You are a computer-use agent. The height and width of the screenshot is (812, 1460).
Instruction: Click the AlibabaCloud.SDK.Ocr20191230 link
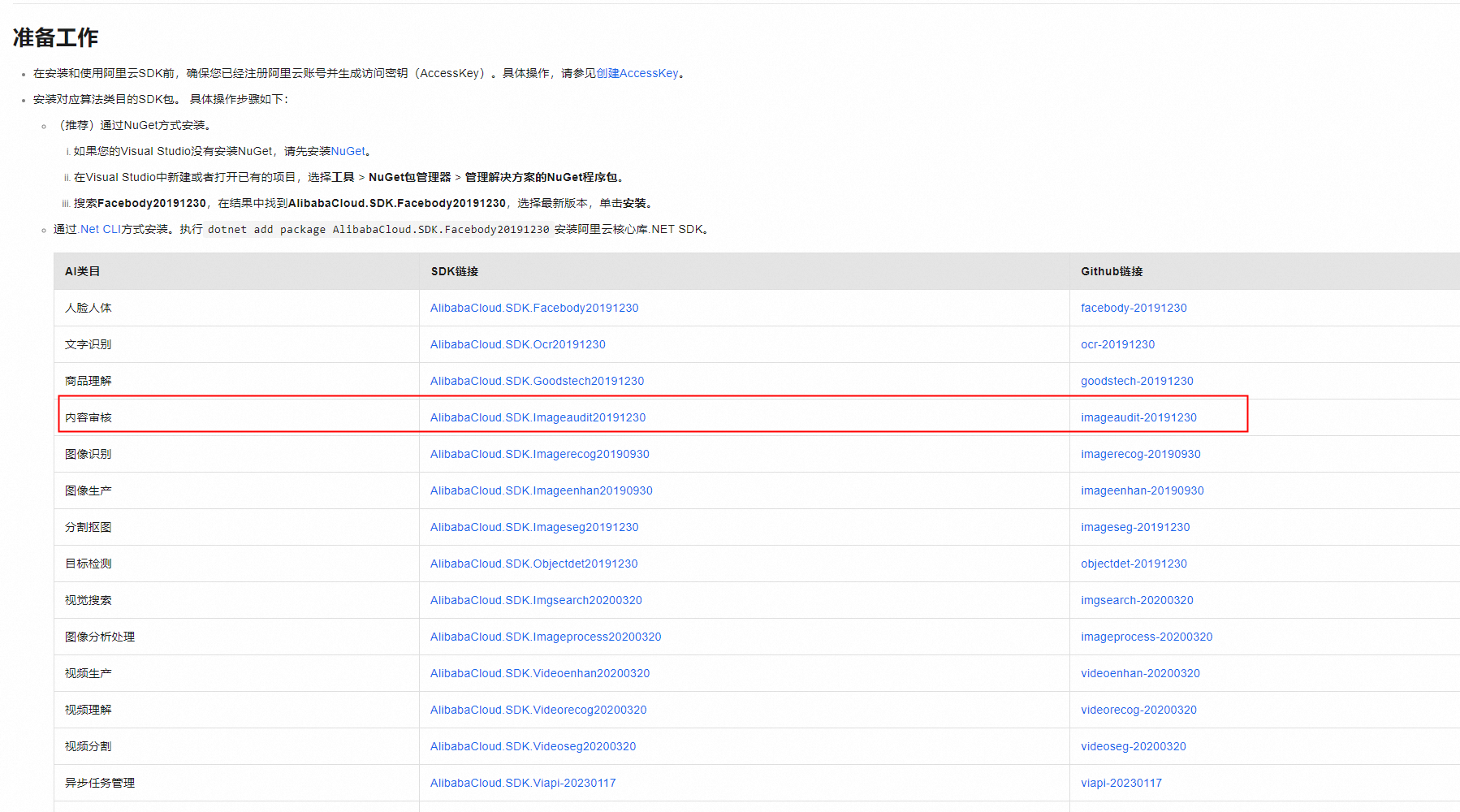[x=518, y=344]
